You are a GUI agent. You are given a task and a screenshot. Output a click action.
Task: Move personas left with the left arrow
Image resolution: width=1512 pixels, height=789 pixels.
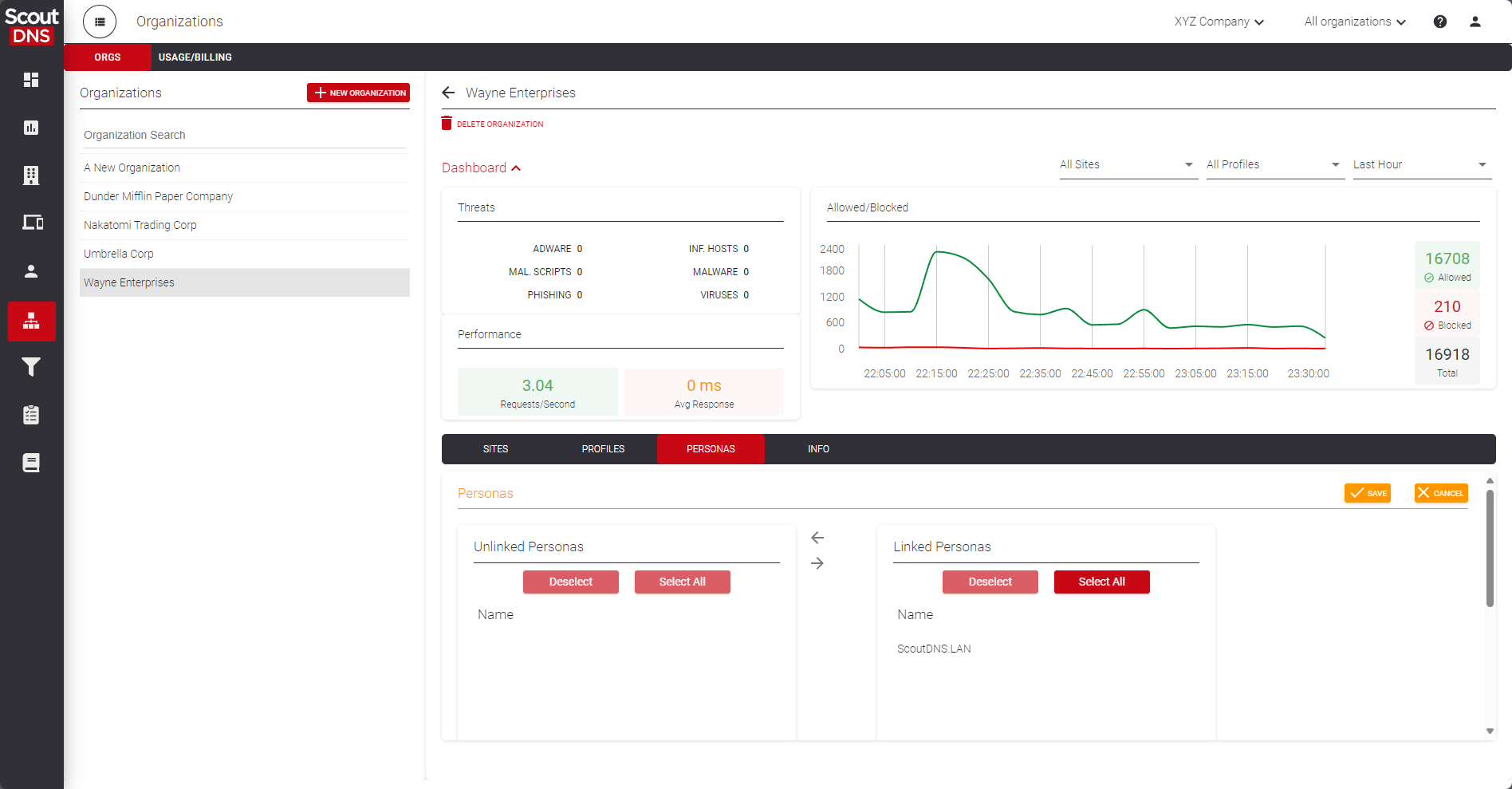[817, 538]
